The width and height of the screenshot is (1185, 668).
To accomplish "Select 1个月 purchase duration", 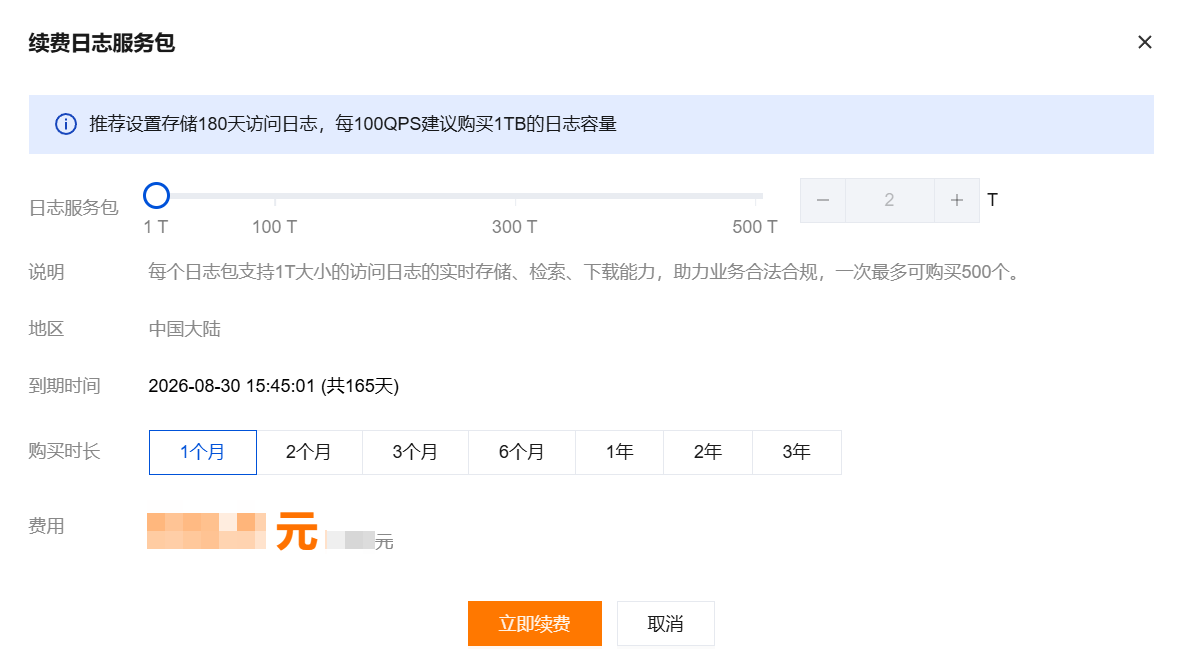I will point(203,452).
